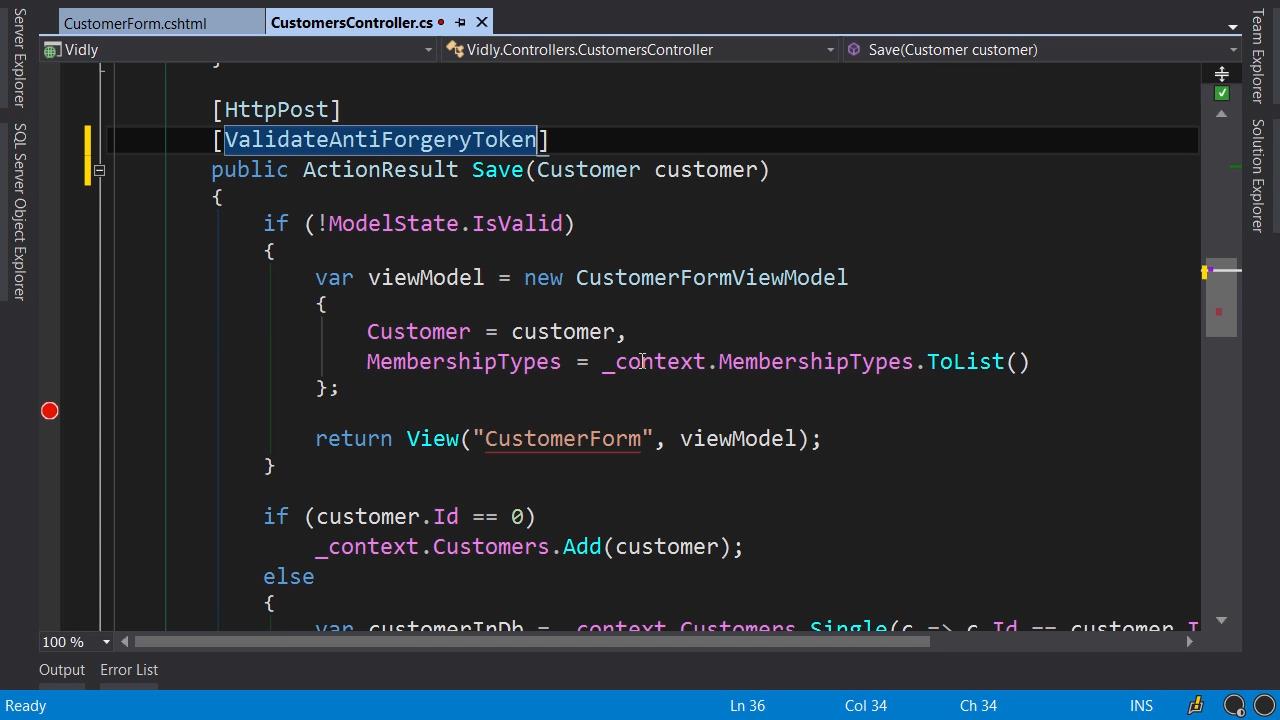Click the Ch 34 status bar entry
Screen dimensions: 1280x720
click(979, 706)
